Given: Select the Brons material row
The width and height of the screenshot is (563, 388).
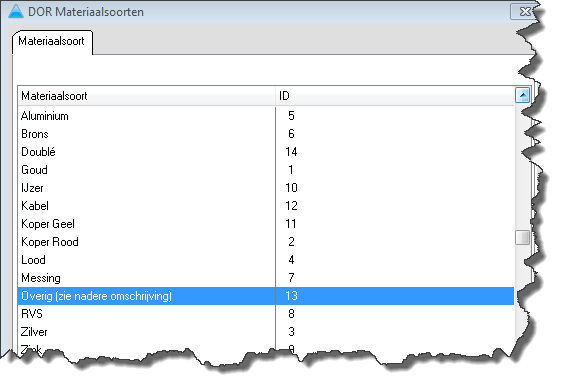Looking at the screenshot, I should (x=266, y=134).
